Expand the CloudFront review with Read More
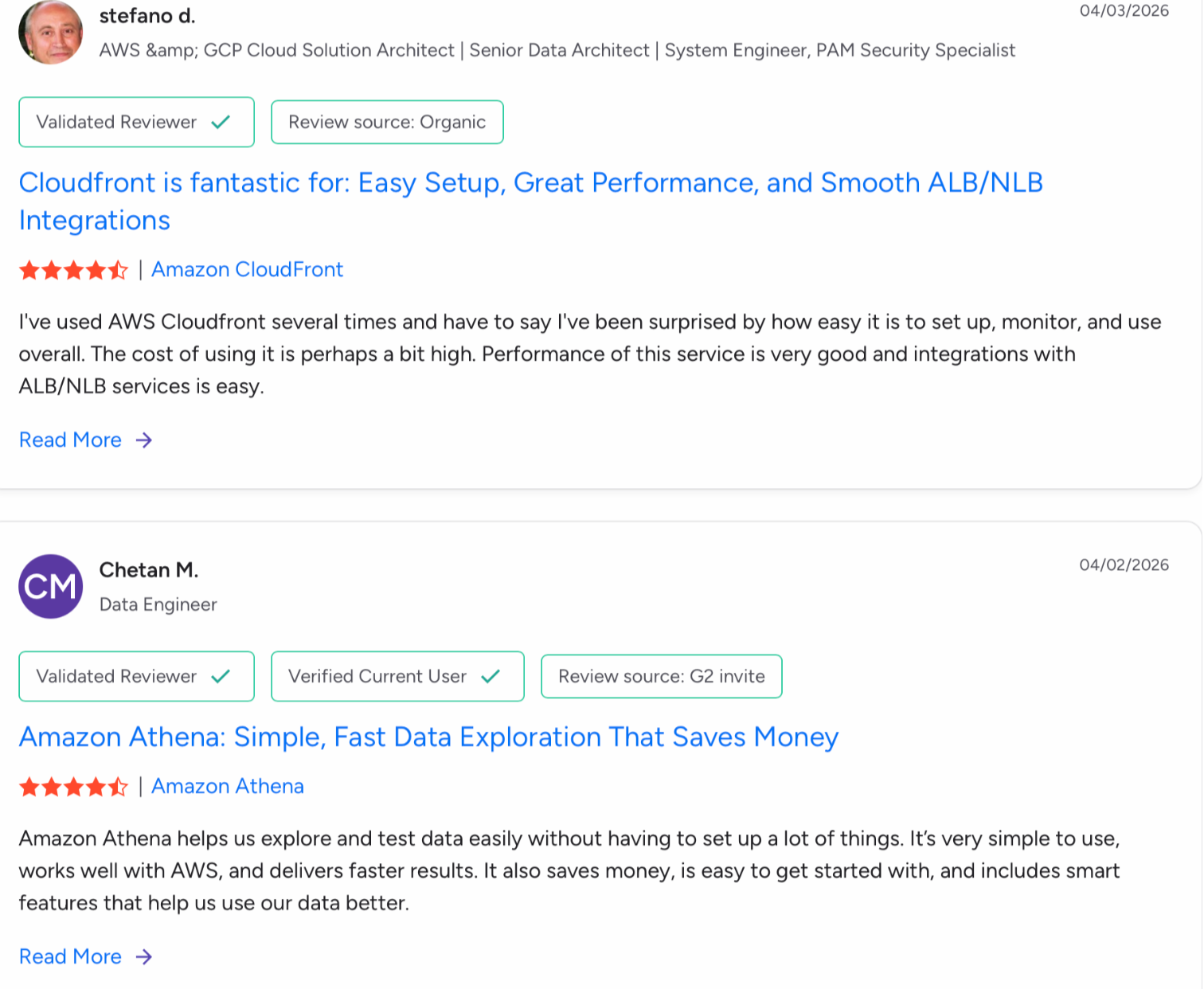Viewport: 1204px width, 989px height. click(x=70, y=440)
